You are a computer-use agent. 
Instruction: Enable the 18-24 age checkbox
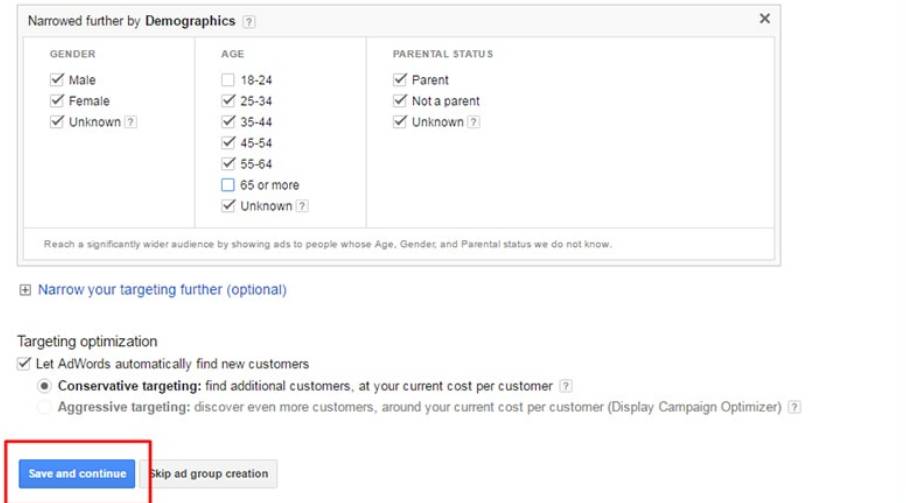tap(228, 80)
